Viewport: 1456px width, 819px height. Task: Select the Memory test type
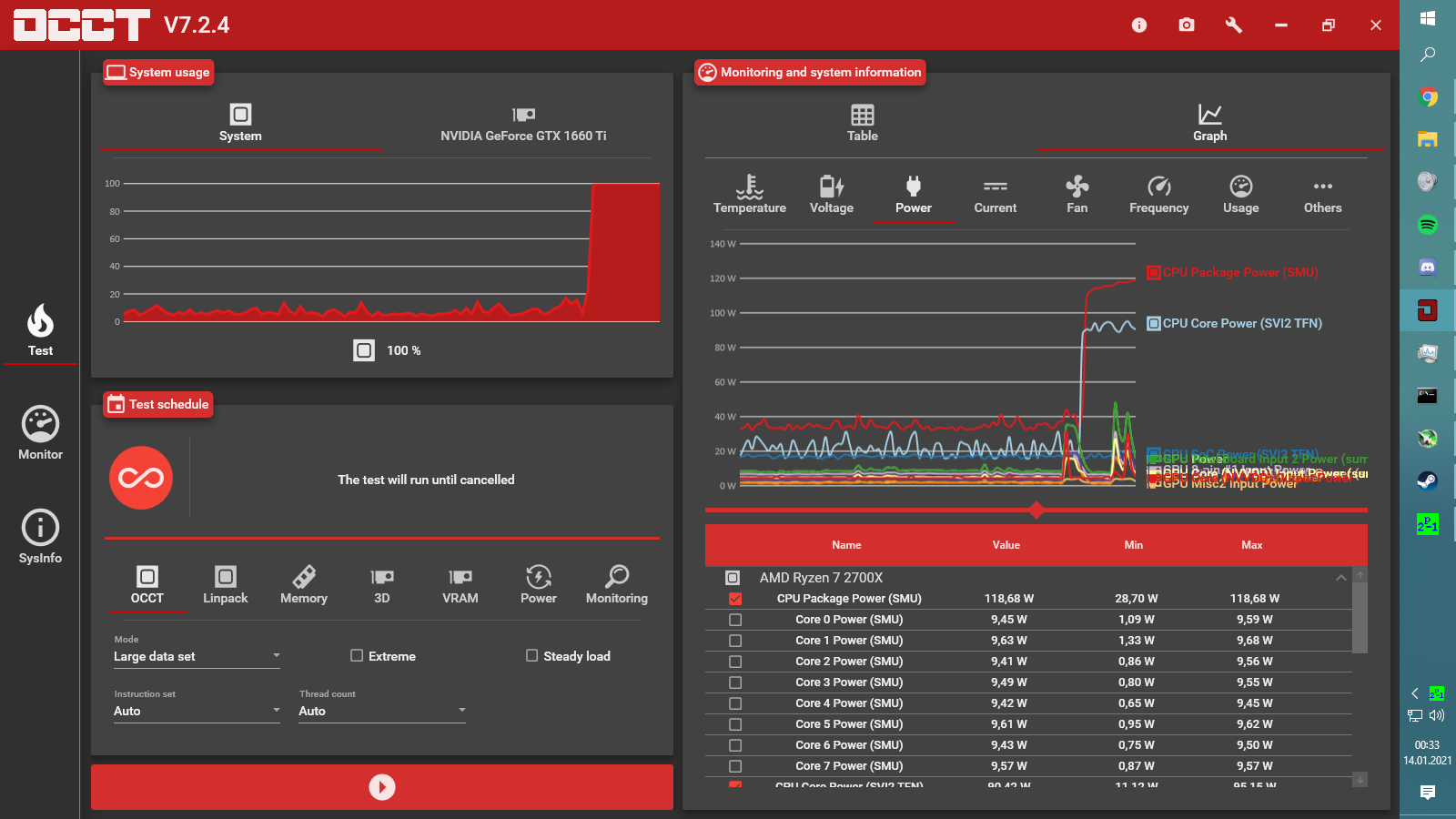[304, 585]
